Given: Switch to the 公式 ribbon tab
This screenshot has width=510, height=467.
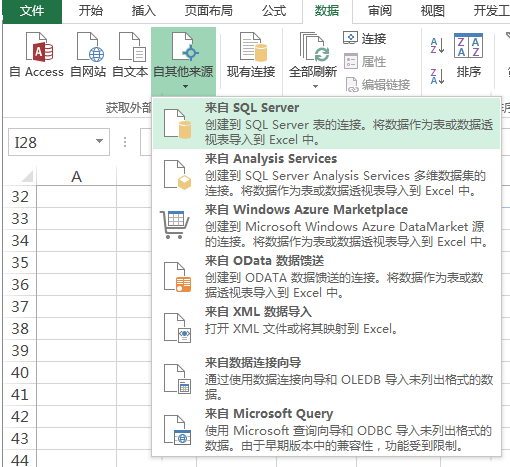Looking at the screenshot, I should pyautogui.click(x=274, y=11).
